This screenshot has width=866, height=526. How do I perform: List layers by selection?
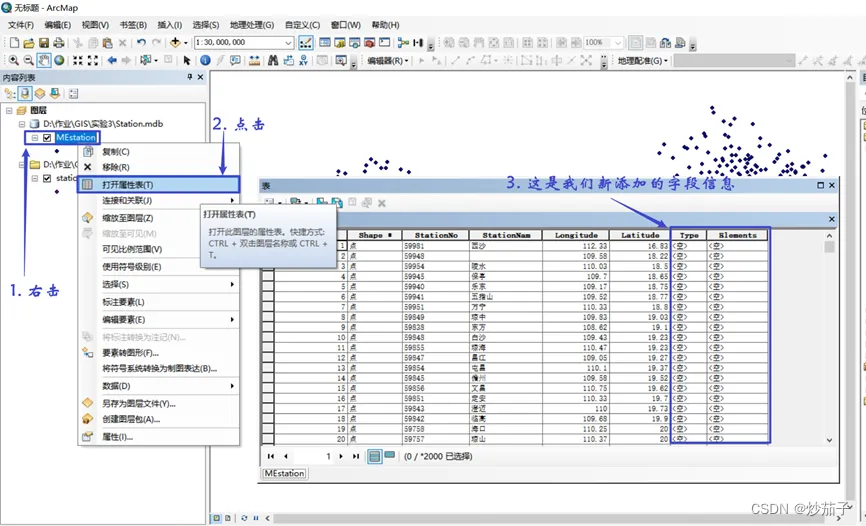click(54, 93)
